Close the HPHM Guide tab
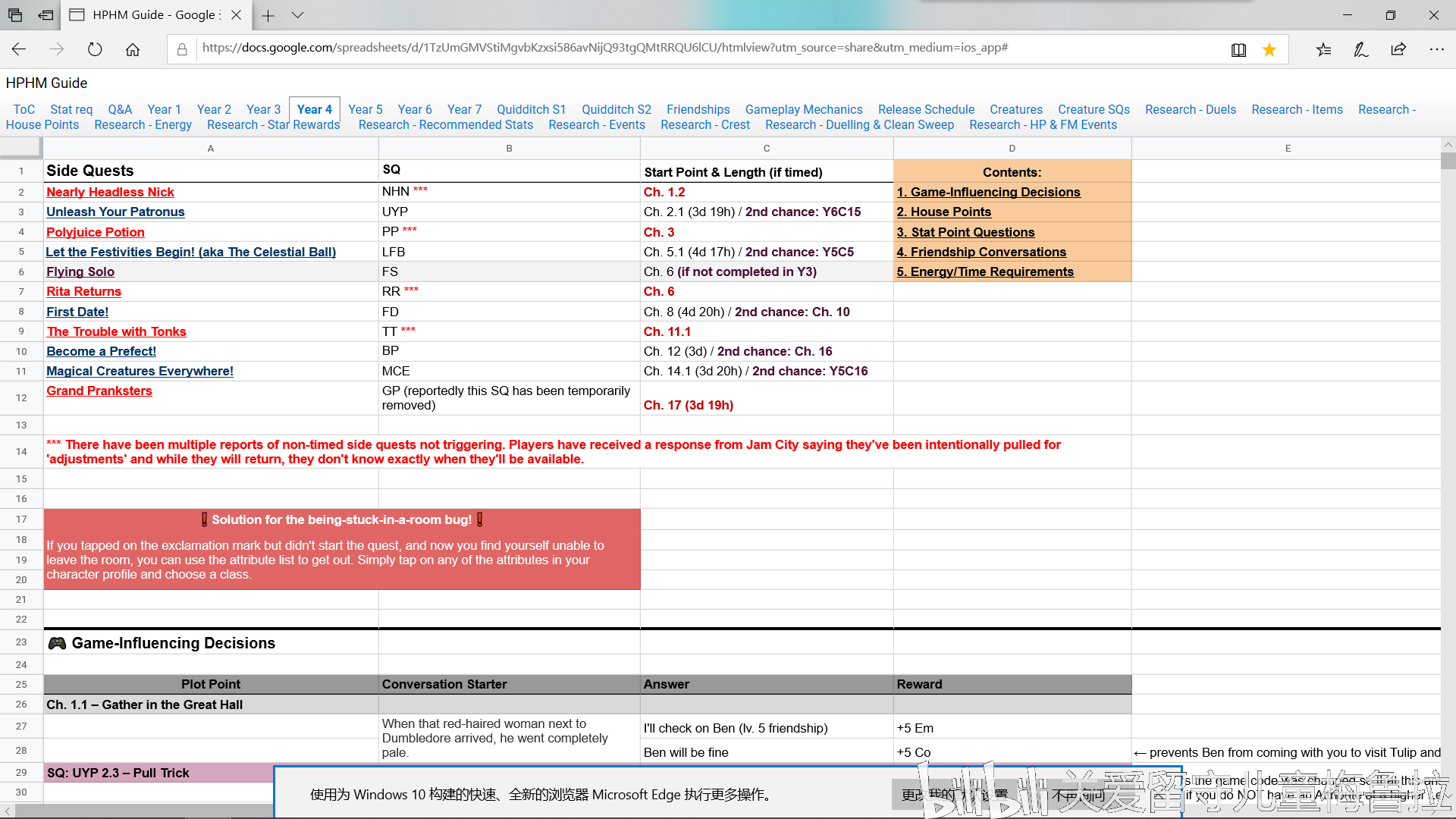 (236, 15)
